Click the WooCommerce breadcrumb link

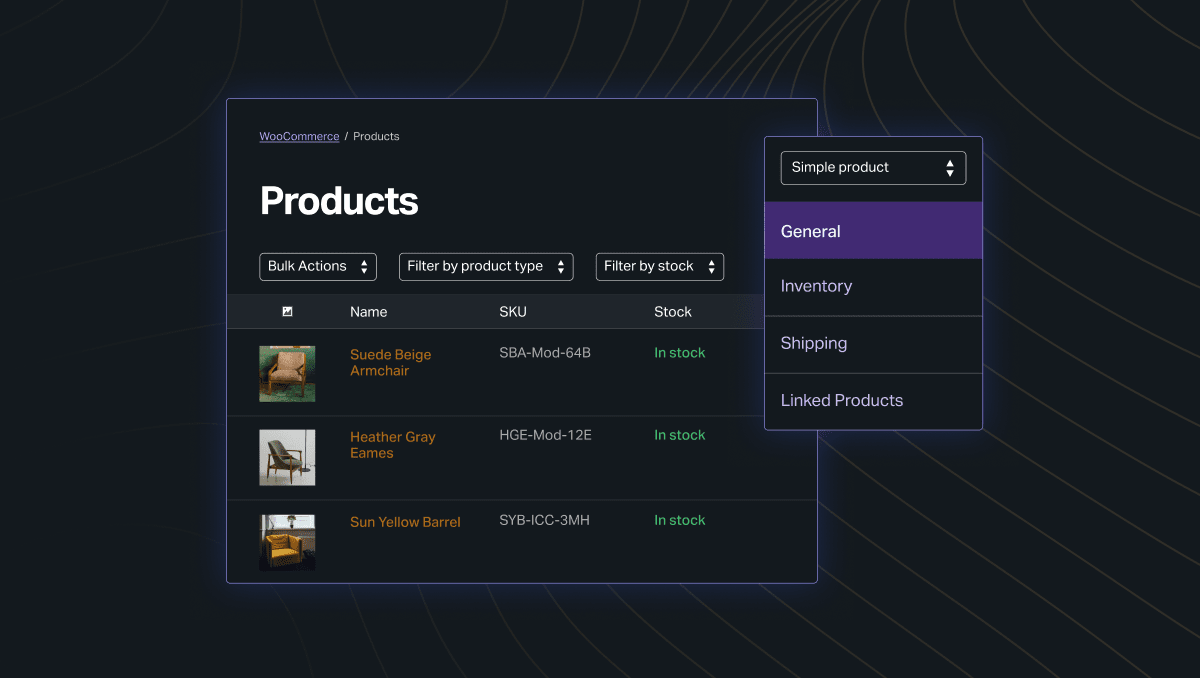[299, 137]
